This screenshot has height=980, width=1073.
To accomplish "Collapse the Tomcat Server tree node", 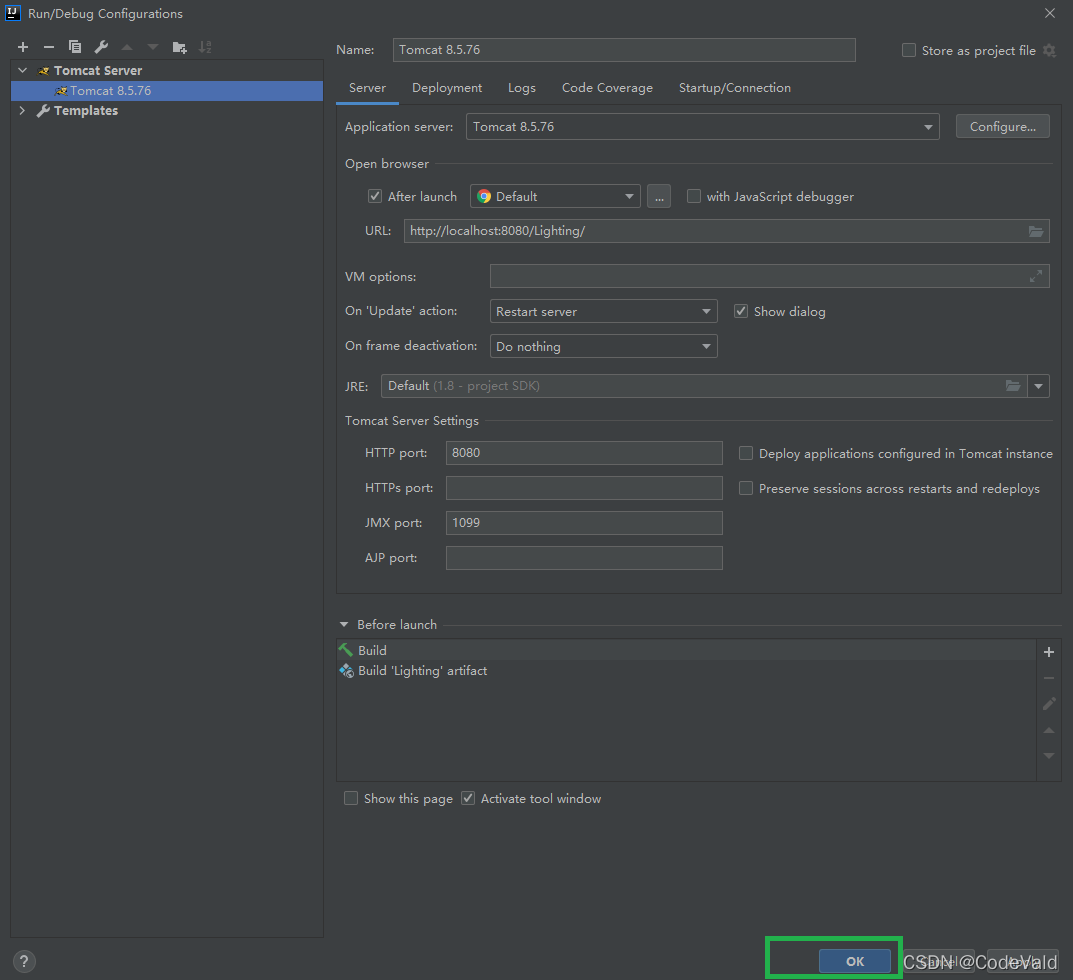I will (23, 70).
